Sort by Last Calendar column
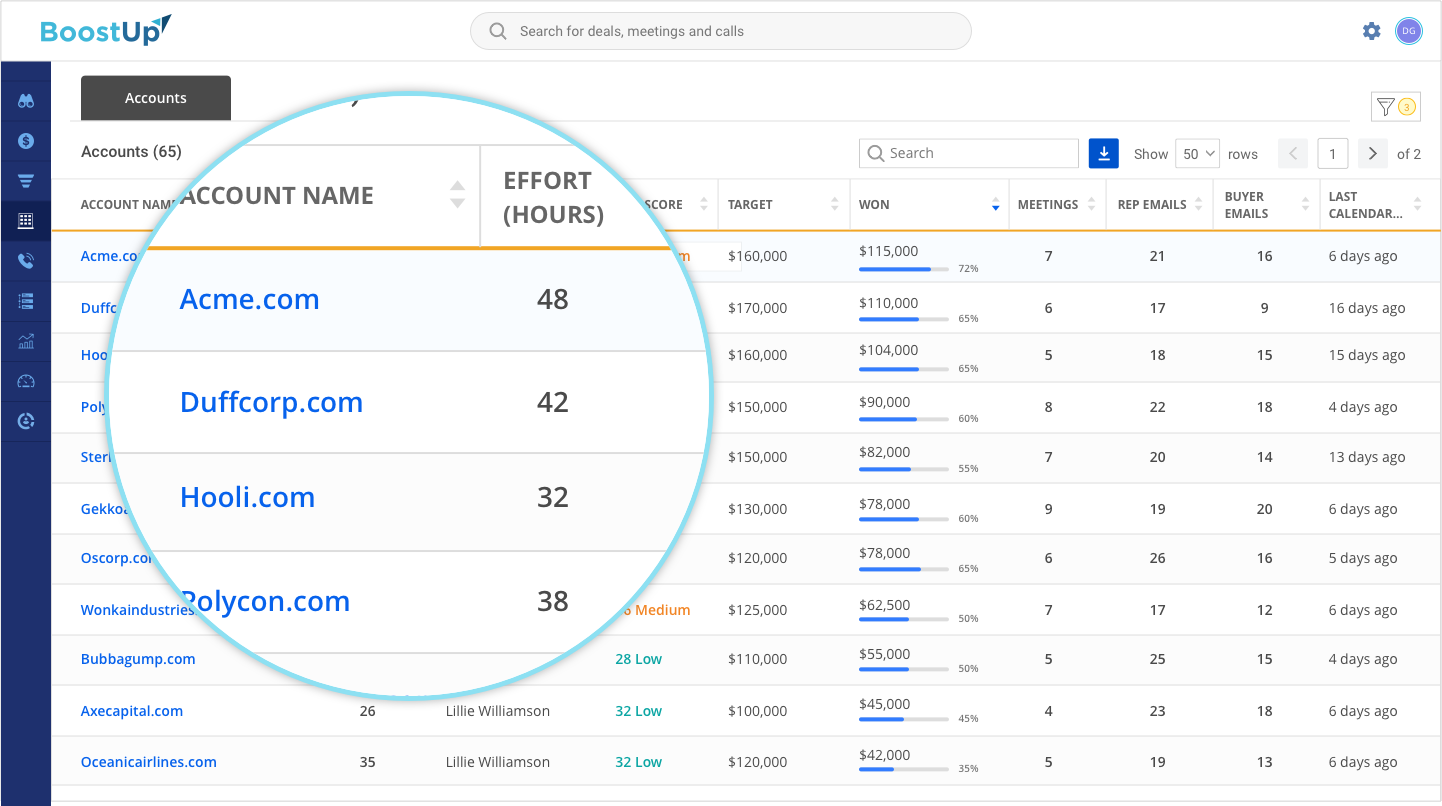 tap(1420, 204)
